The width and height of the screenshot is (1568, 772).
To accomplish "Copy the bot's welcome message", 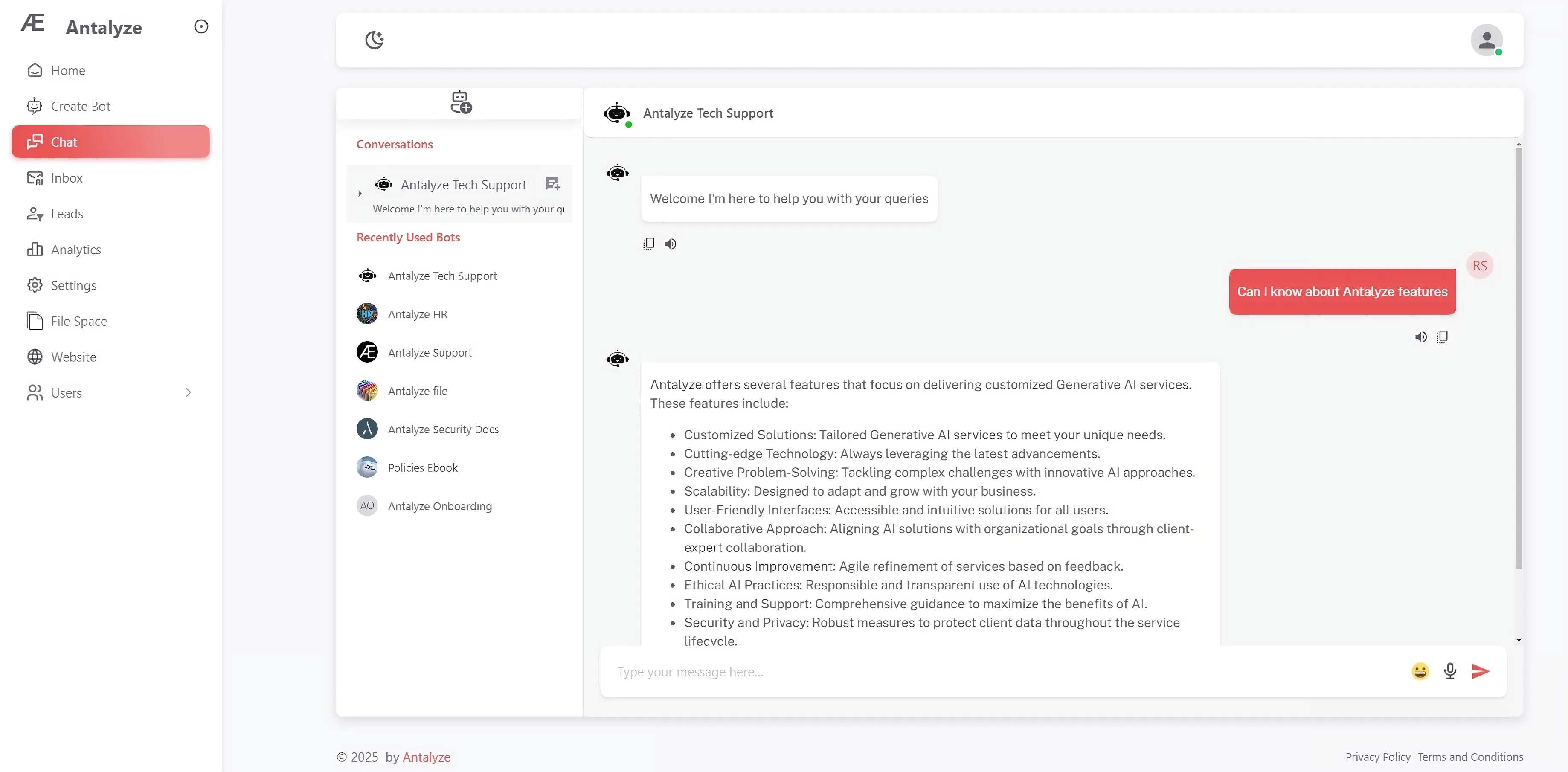I will [648, 244].
